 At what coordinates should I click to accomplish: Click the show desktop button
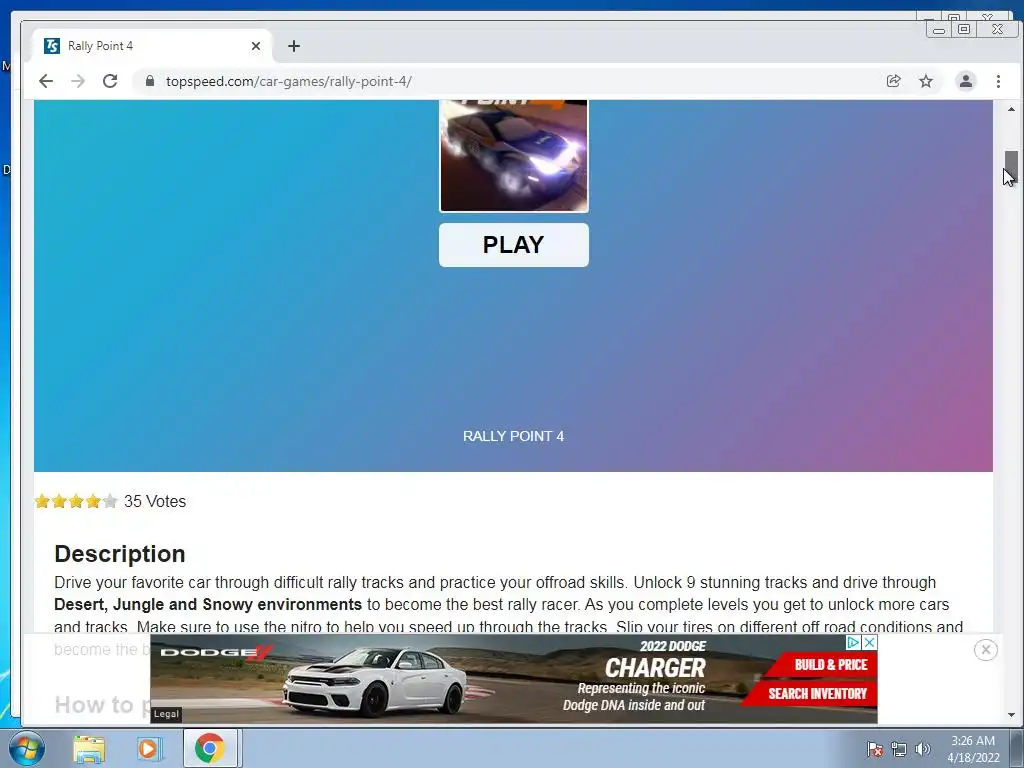[x=1017, y=748]
